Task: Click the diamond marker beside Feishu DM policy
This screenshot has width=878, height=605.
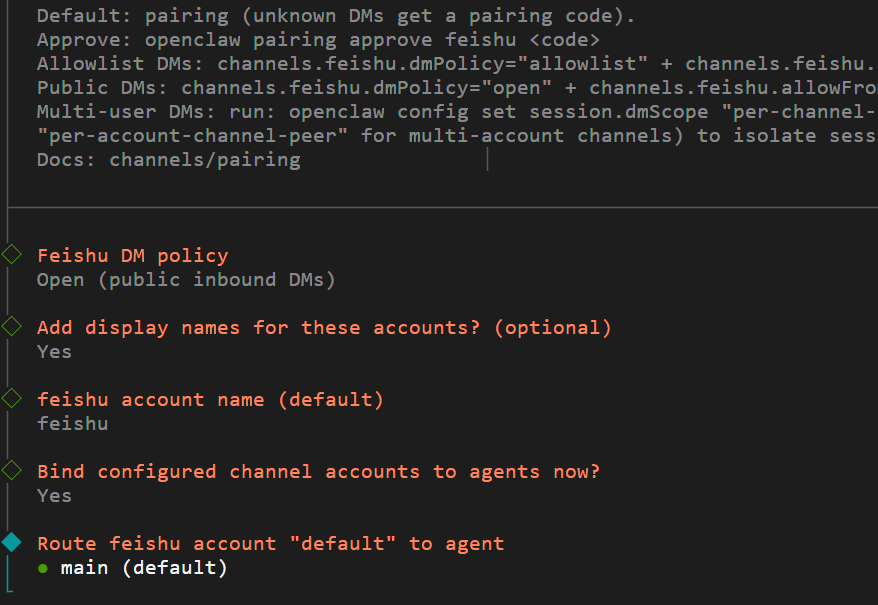Action: point(11,255)
